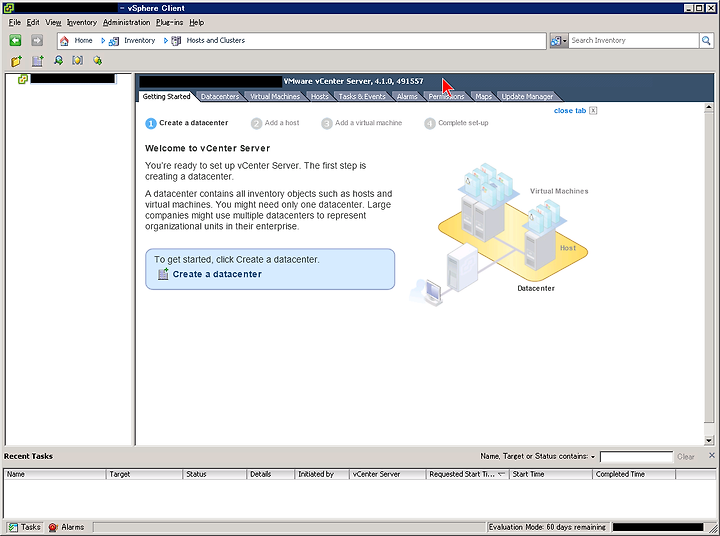Click the Tasks button in status bar

25,527
